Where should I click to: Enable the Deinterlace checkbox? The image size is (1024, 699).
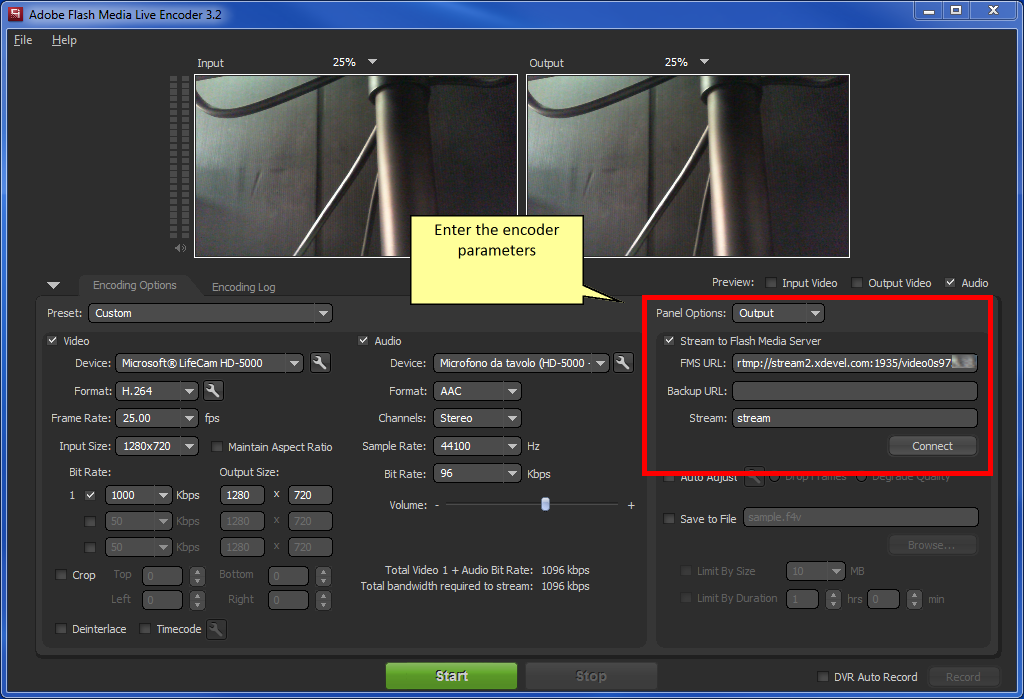tap(61, 628)
